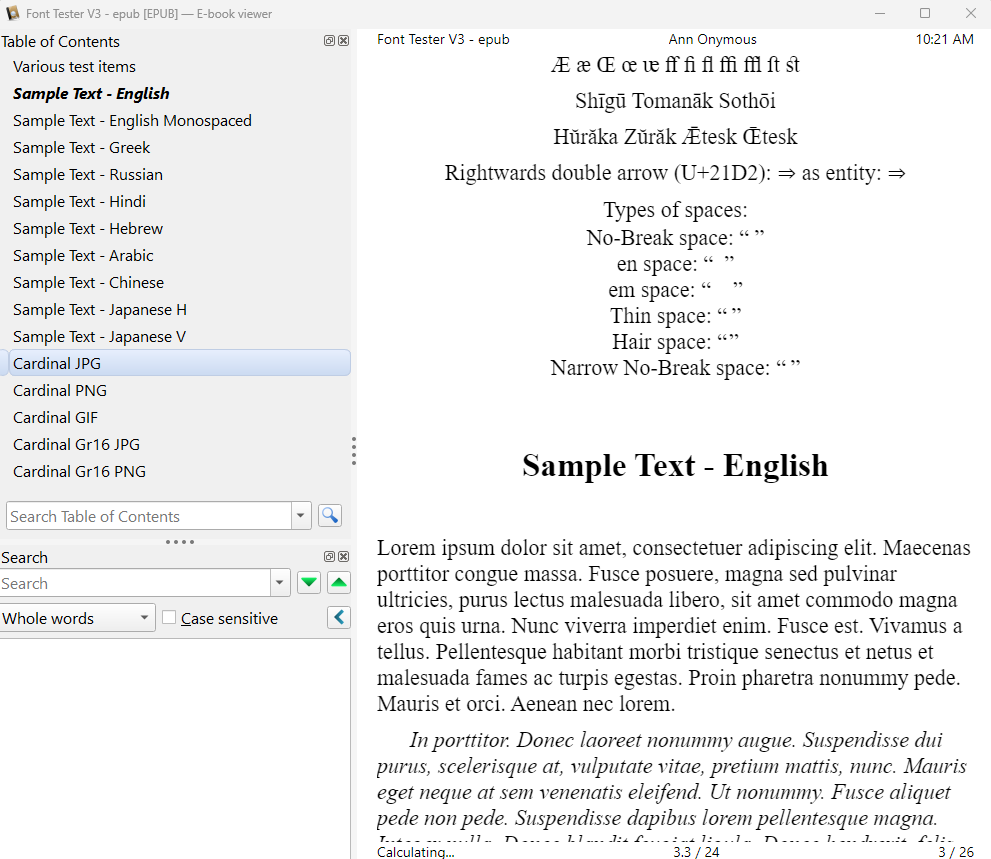Viewport: 991px width, 859px height.
Task: Open Sample Text - Japanese H
Action: click(x=100, y=310)
